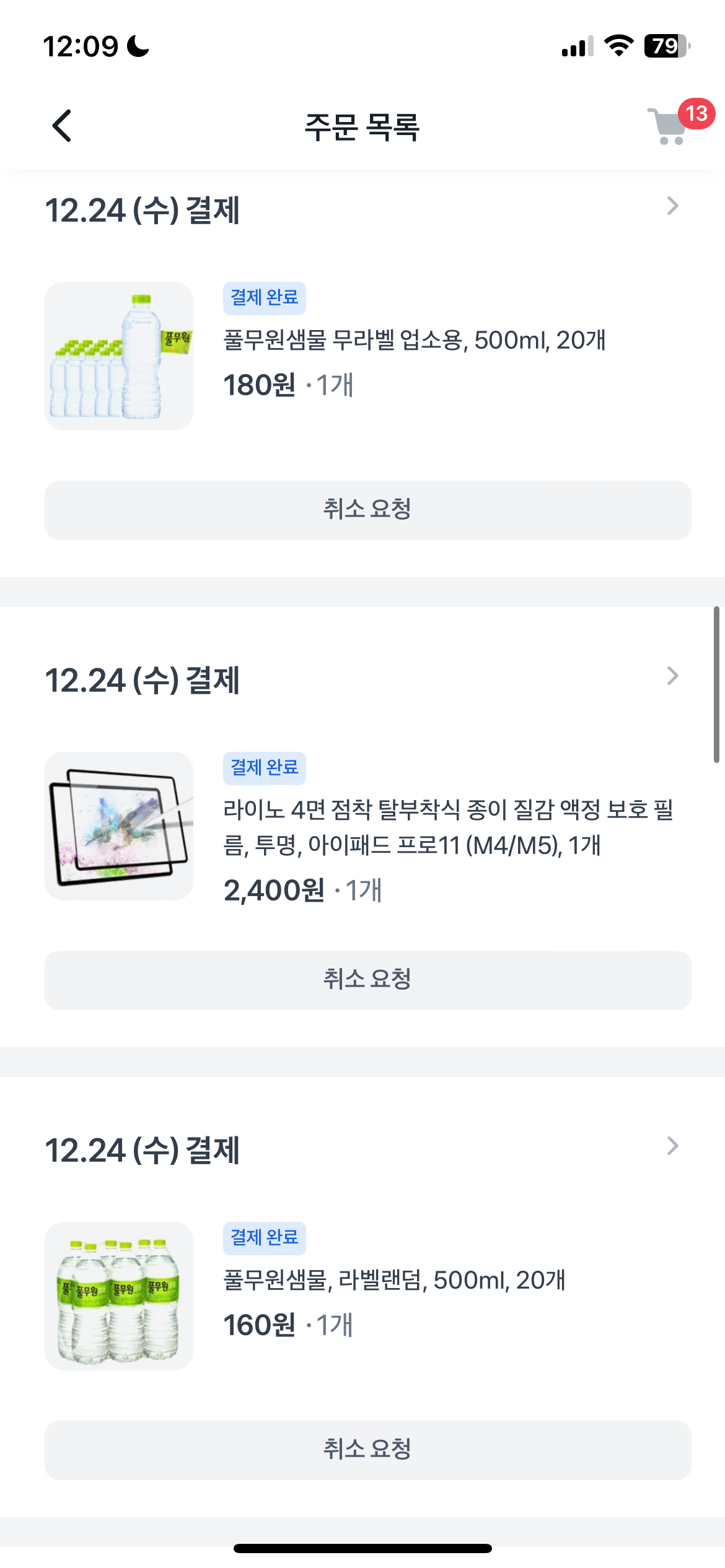
Task: Tap the battery indicator showing 79
Action: point(666,46)
